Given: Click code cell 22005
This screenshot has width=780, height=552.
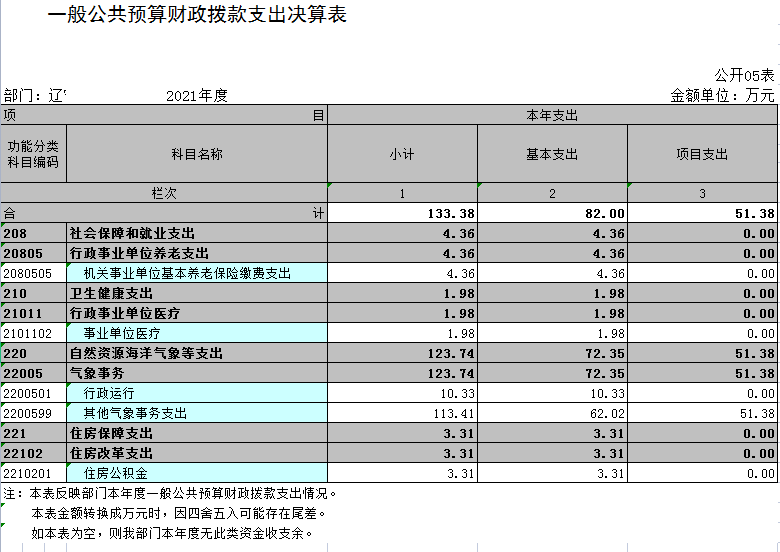Looking at the screenshot, I should tap(33, 373).
